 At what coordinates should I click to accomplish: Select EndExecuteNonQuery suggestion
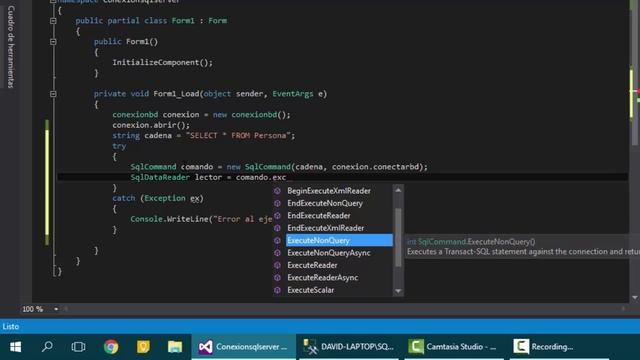pos(325,203)
